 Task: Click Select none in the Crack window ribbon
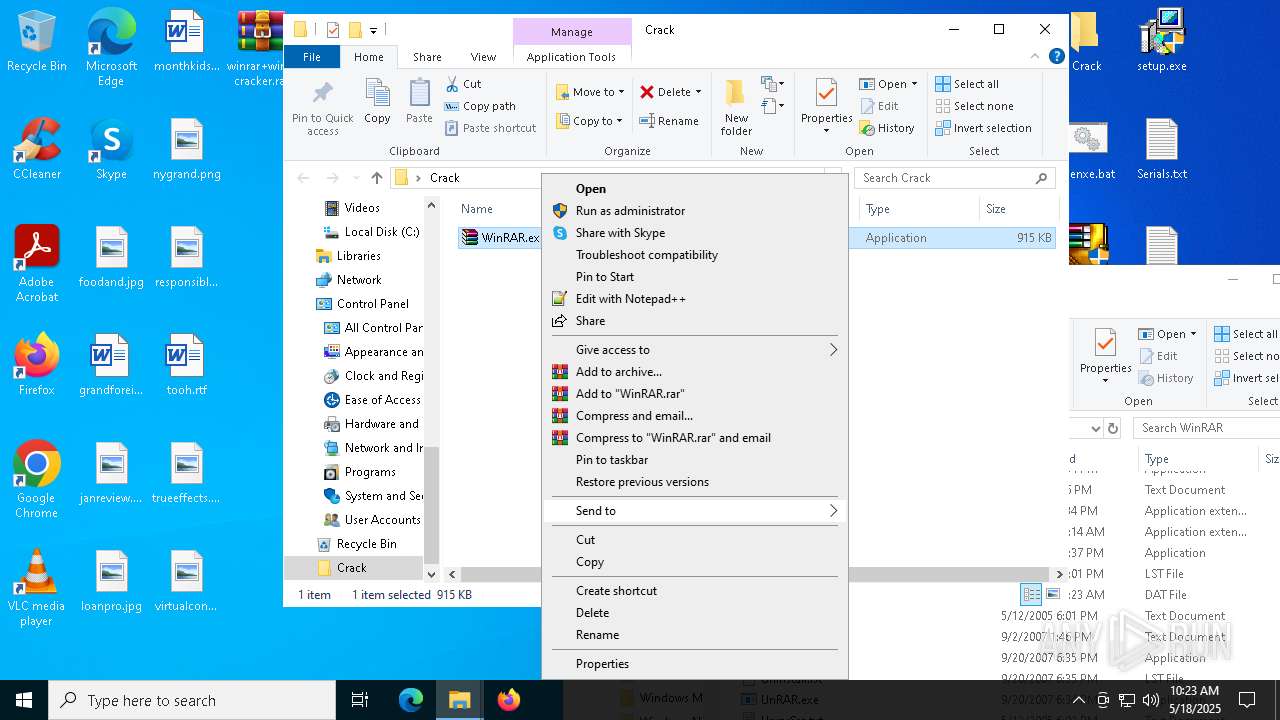(974, 106)
